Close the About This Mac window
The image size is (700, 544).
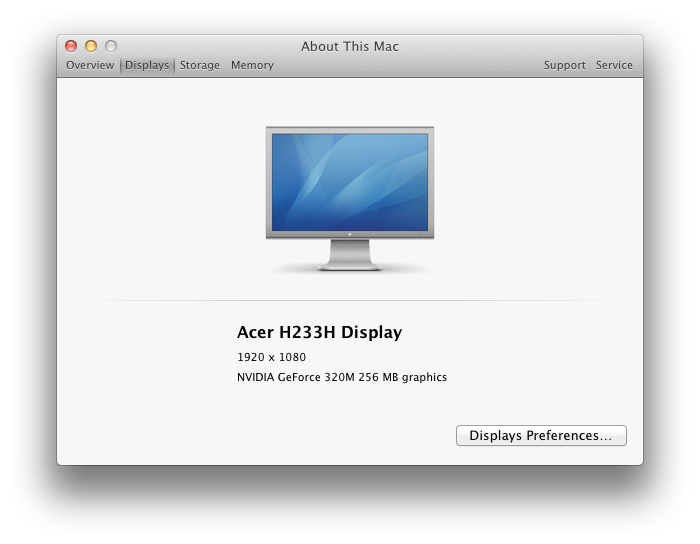point(71,46)
